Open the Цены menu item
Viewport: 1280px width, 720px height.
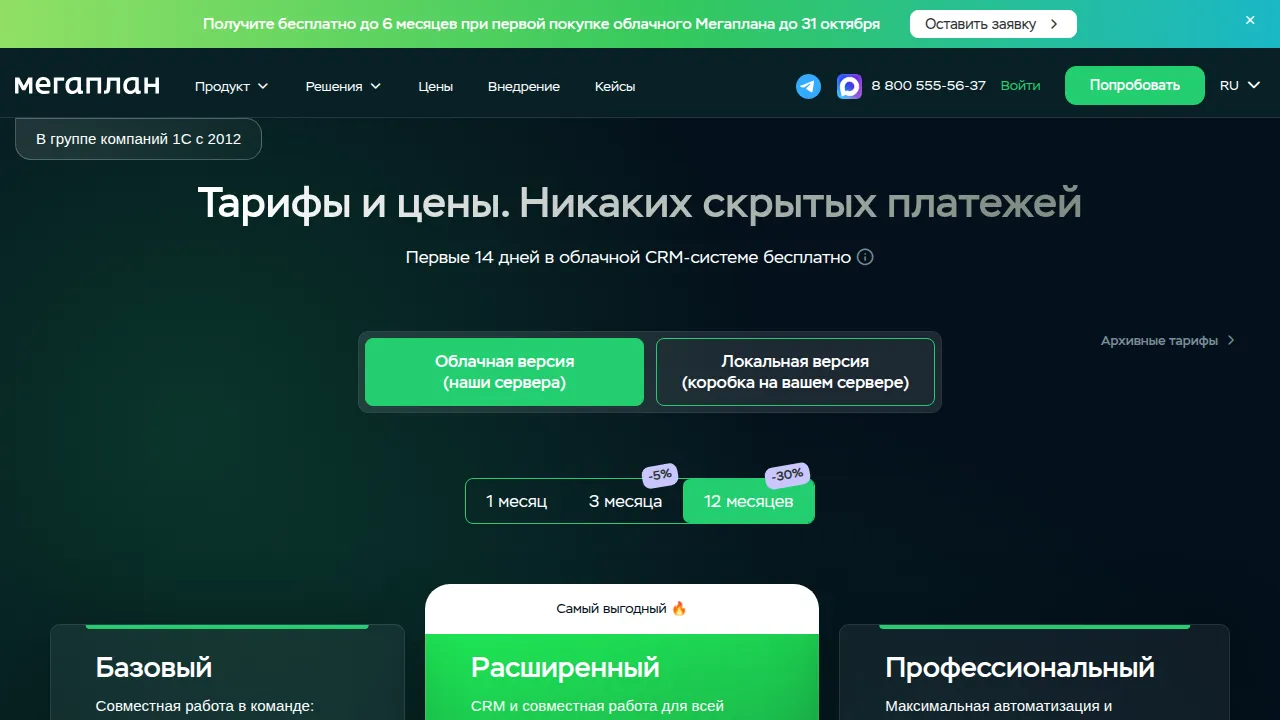coord(436,86)
